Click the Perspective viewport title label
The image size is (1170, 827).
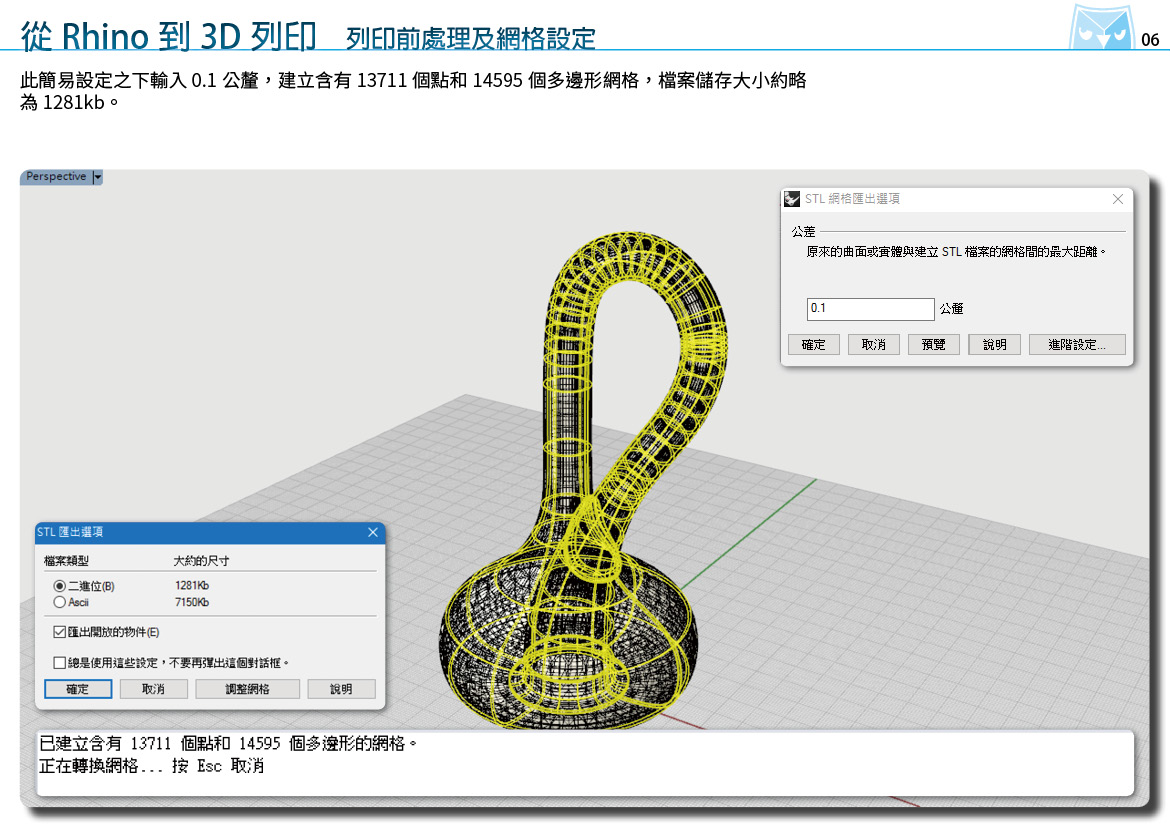coord(56,176)
